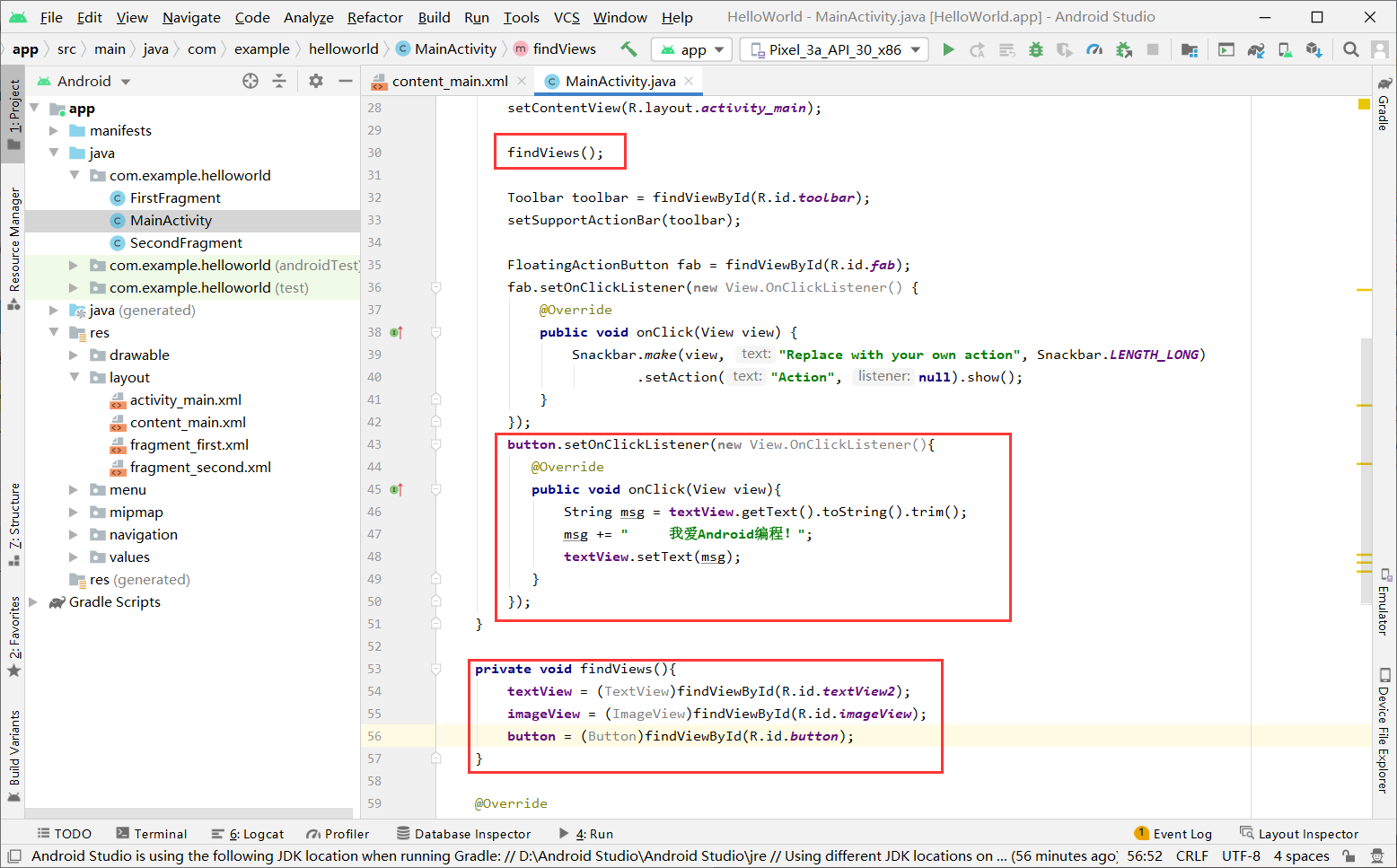Click the UTF-8 encoding status entry
The width and height of the screenshot is (1397, 868).
(x=1242, y=856)
